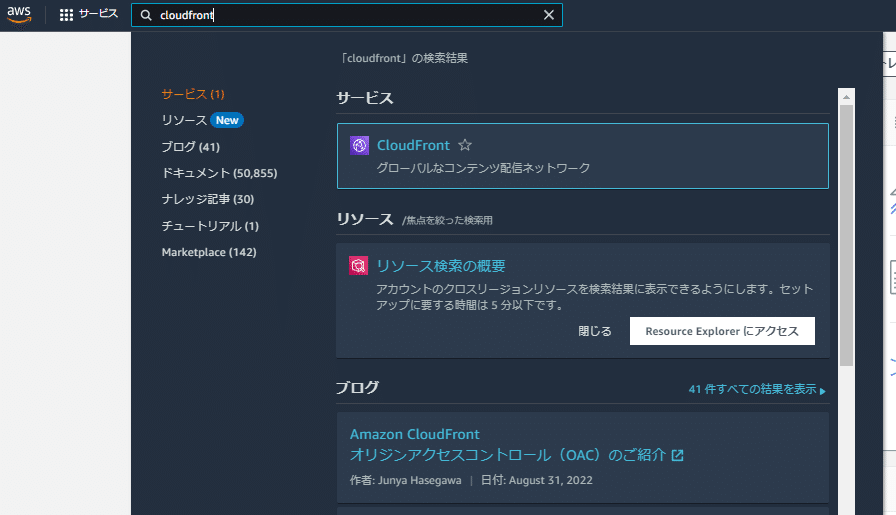The height and width of the screenshot is (515, 896).
Task: Select the Marketplace (142) filter
Action: click(x=209, y=252)
